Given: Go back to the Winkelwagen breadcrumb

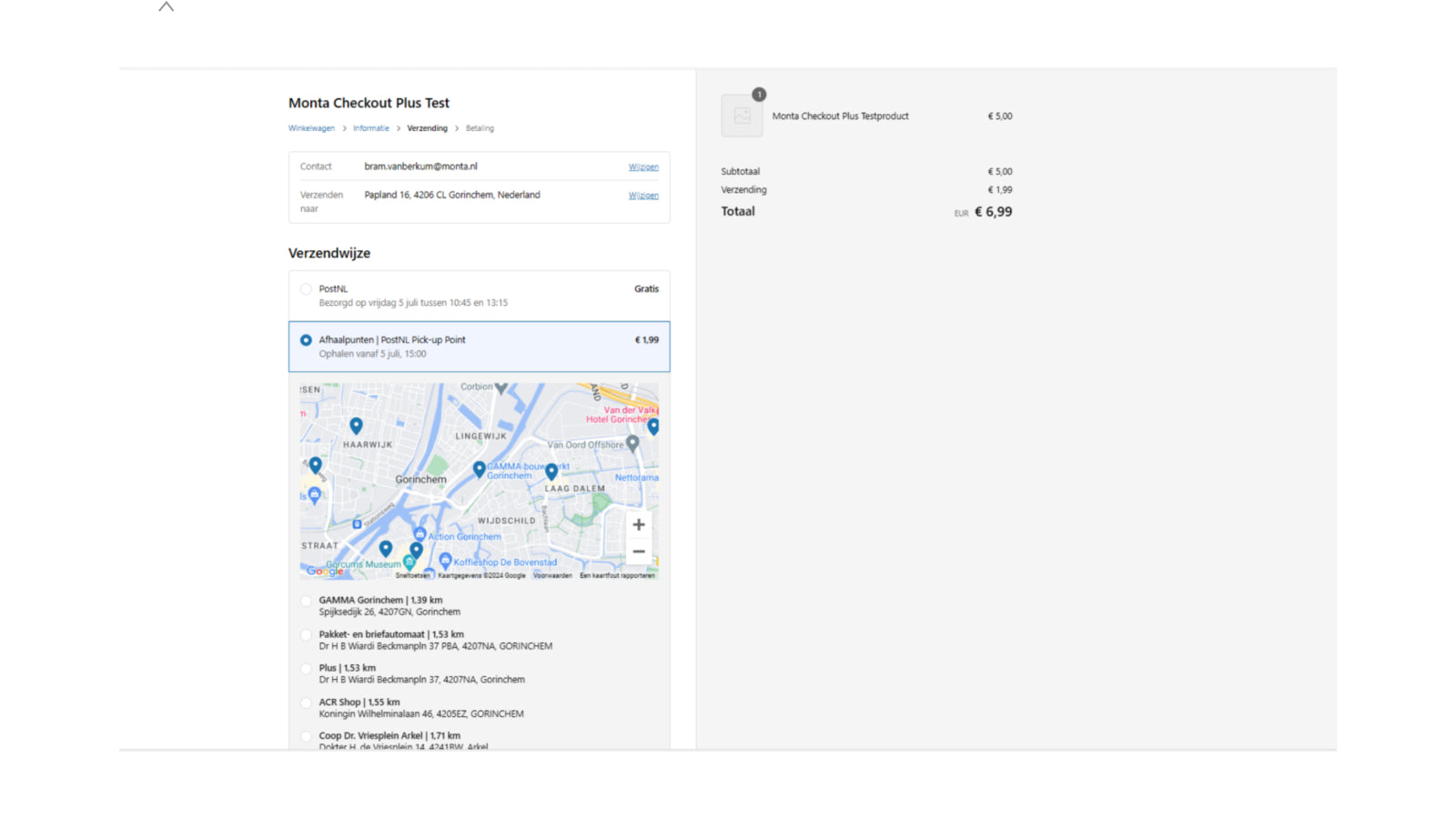Looking at the screenshot, I should [x=311, y=128].
